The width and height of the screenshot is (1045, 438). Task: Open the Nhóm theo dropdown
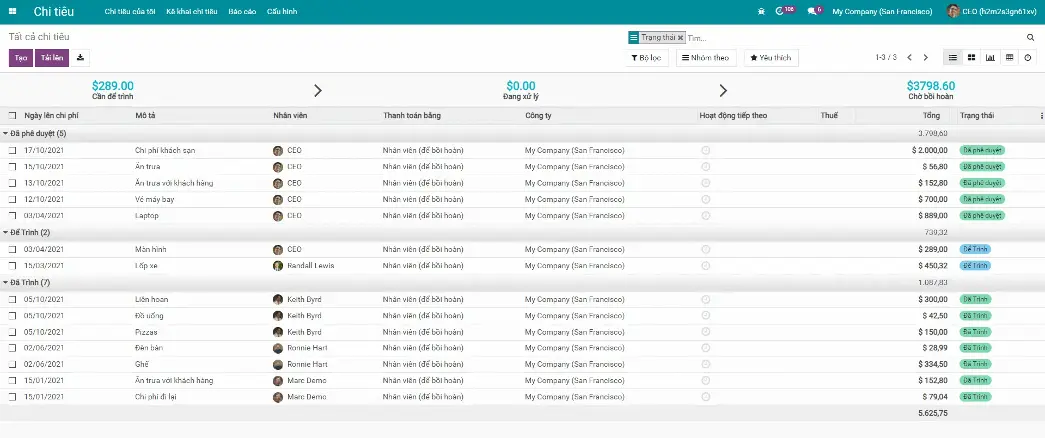coord(705,58)
